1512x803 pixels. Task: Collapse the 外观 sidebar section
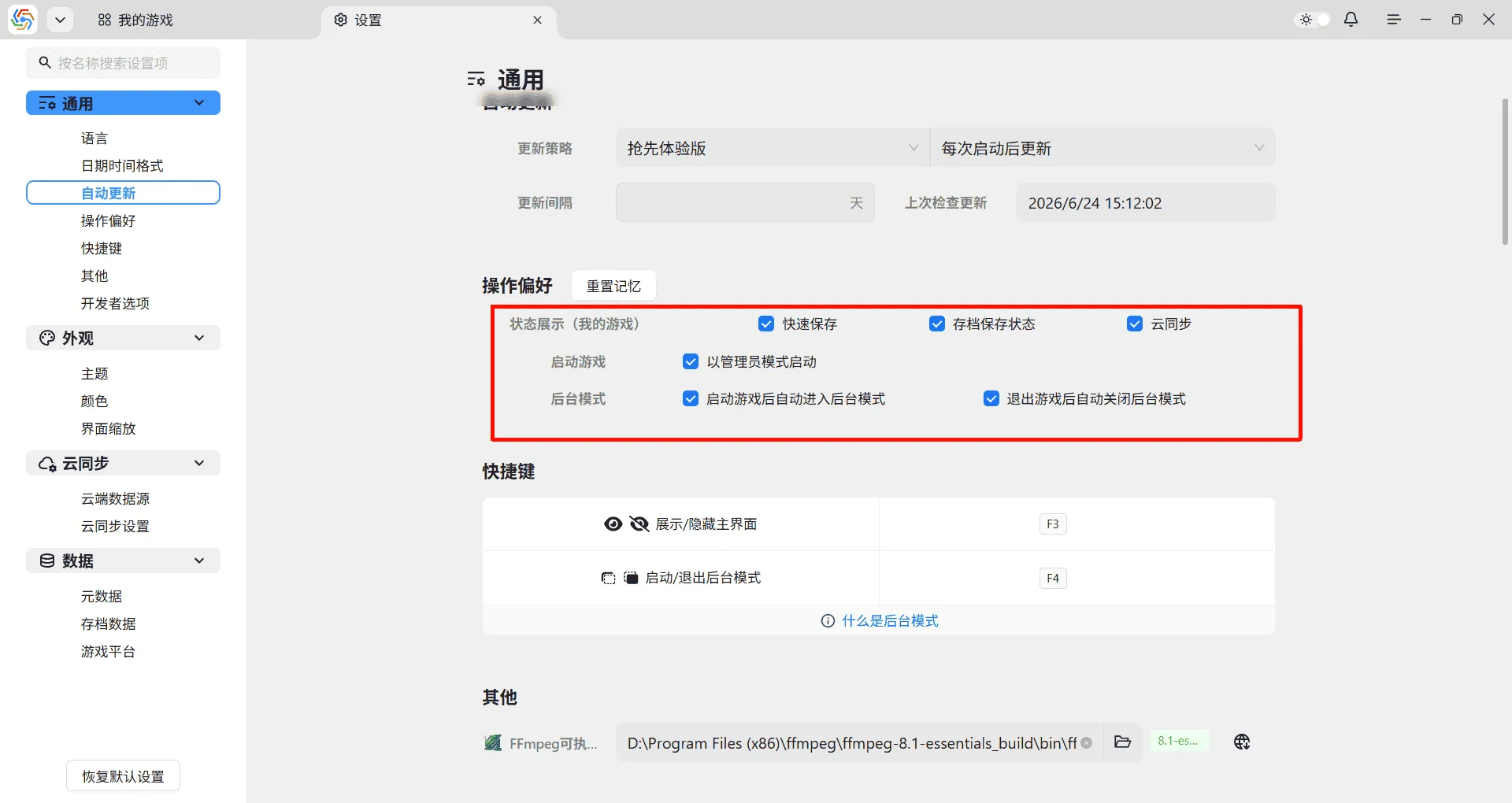click(x=124, y=338)
